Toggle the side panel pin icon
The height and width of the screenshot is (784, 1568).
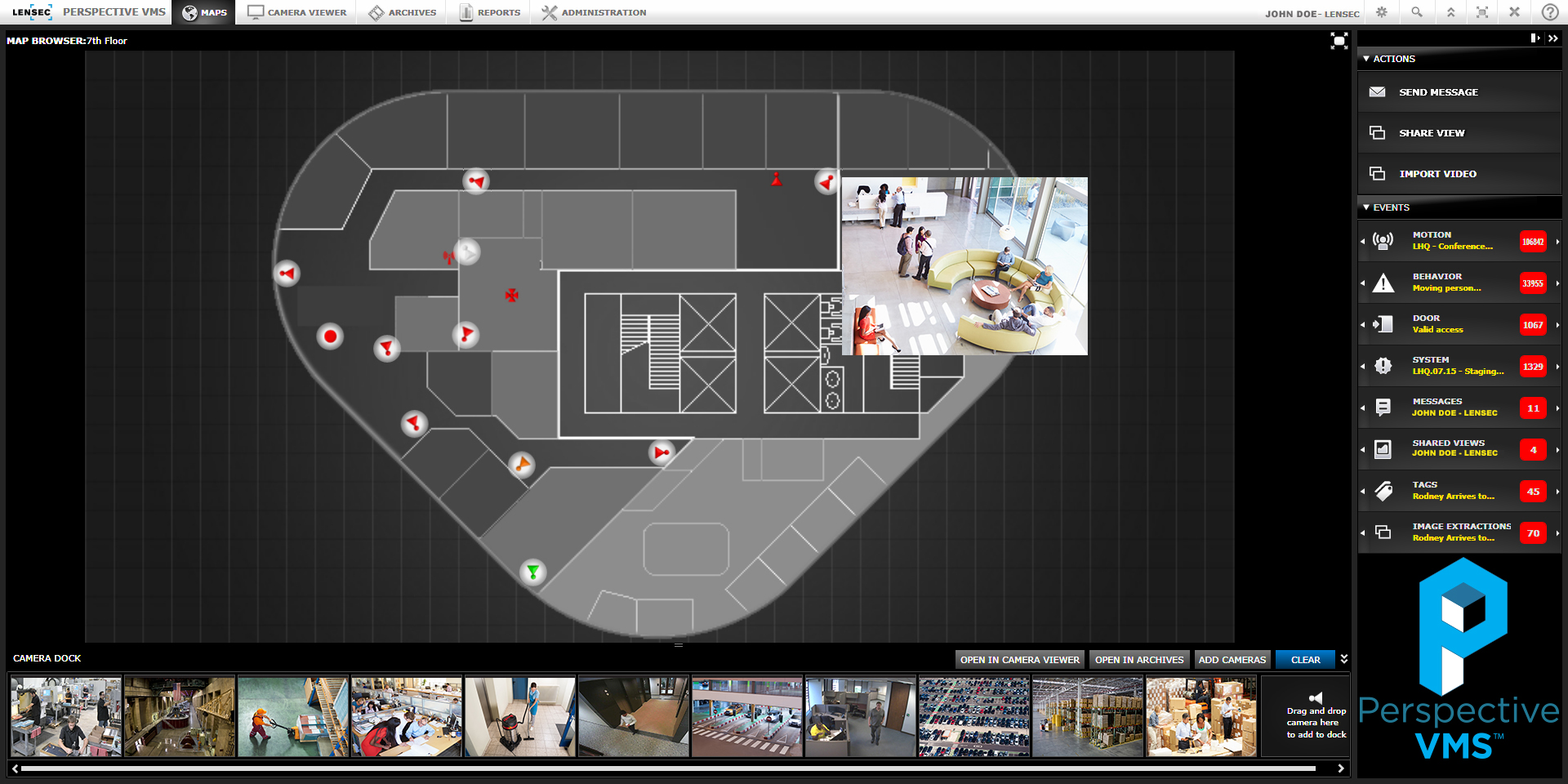(1535, 38)
